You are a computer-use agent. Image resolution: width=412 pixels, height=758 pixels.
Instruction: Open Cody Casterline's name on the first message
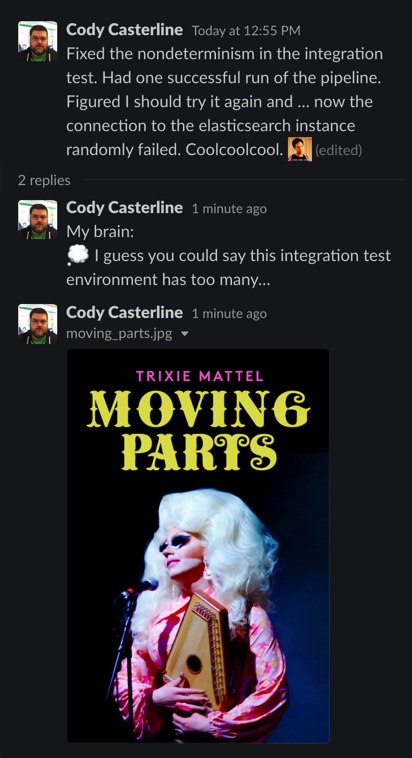pyautogui.click(x=124, y=30)
